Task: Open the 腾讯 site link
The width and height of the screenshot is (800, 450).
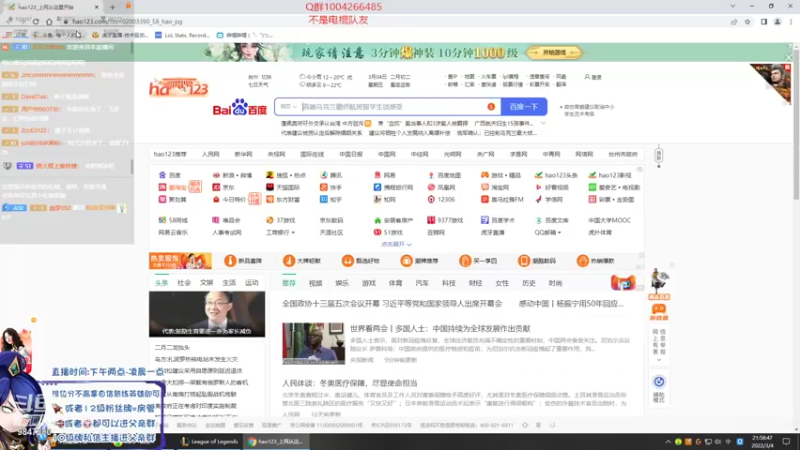Action: click(331, 175)
